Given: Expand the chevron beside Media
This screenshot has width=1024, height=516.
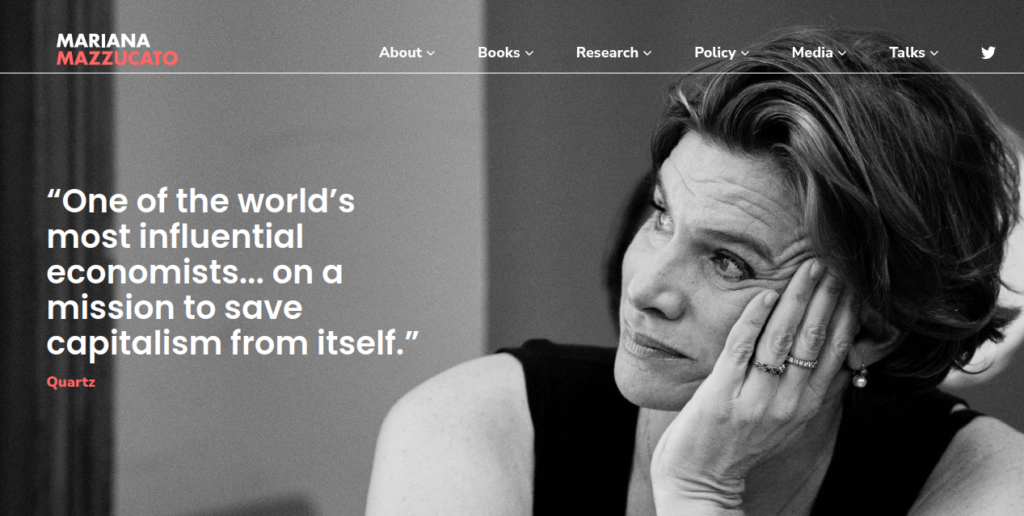Looking at the screenshot, I should pos(842,54).
